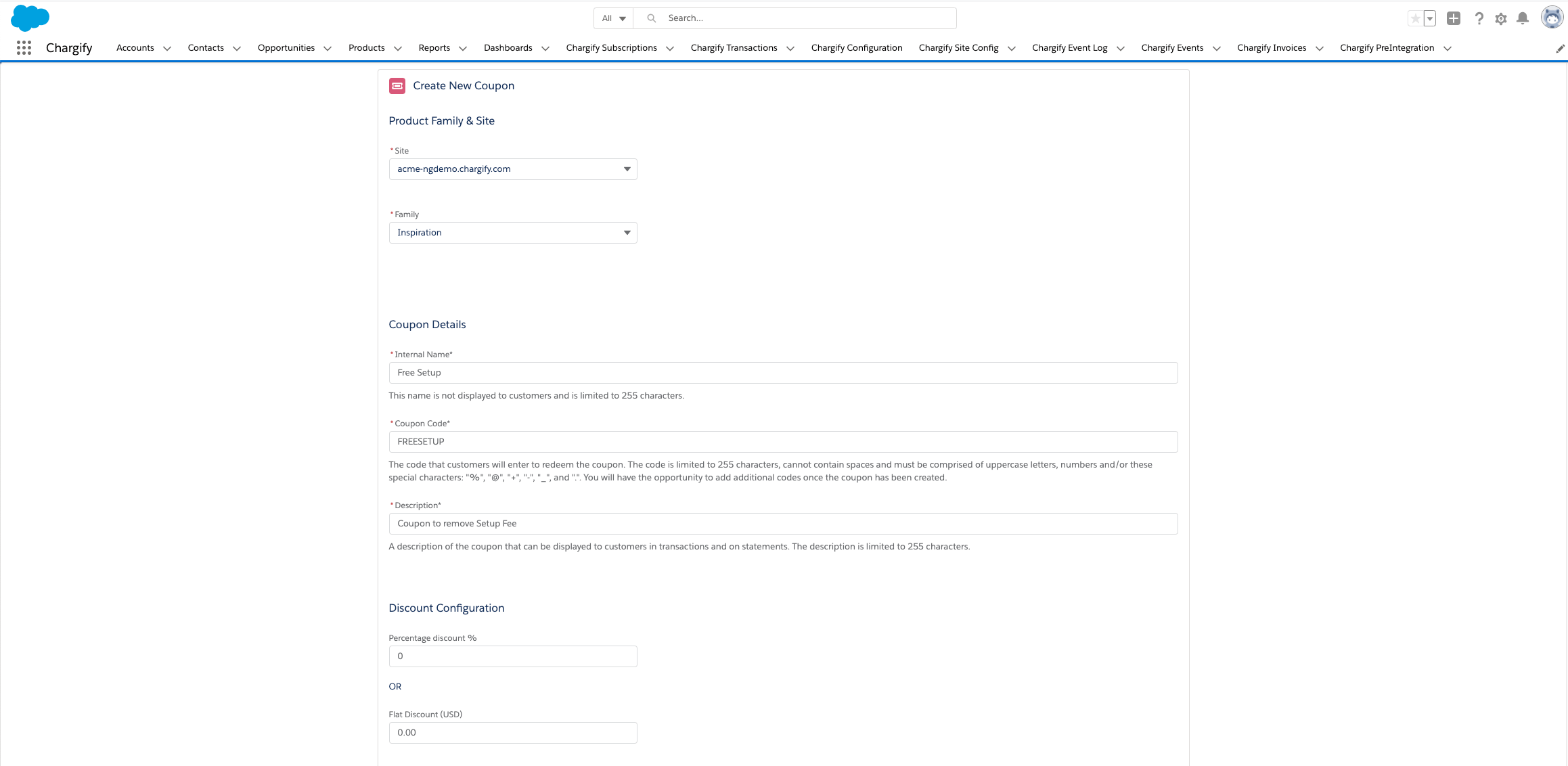
Task: View the notifications bell
Action: coord(1523,19)
